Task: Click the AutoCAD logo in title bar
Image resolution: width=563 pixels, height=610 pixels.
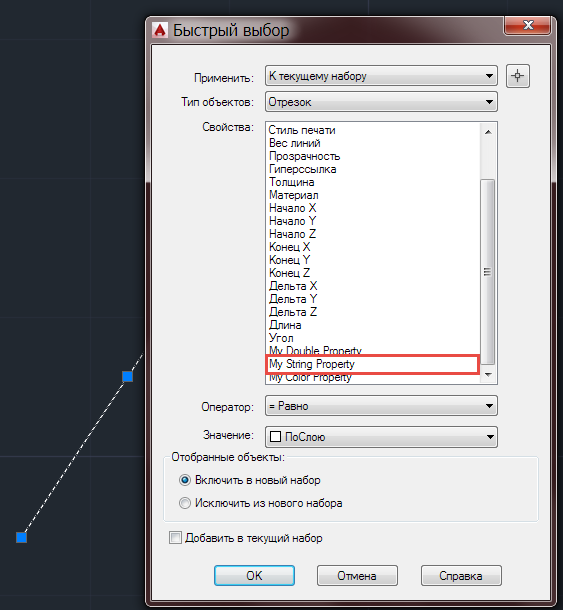Action: [x=160, y=30]
